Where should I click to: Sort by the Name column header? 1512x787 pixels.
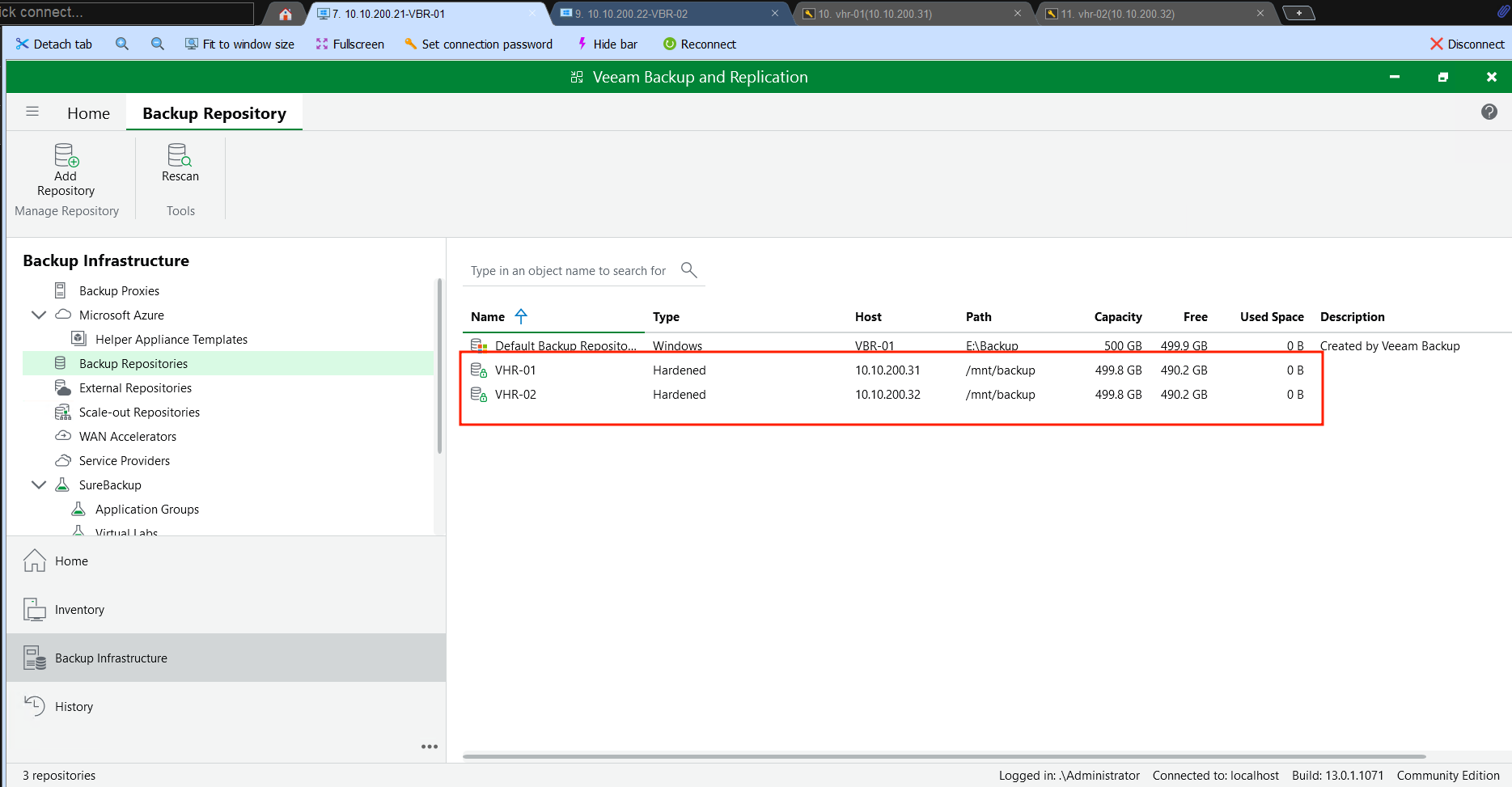click(488, 317)
